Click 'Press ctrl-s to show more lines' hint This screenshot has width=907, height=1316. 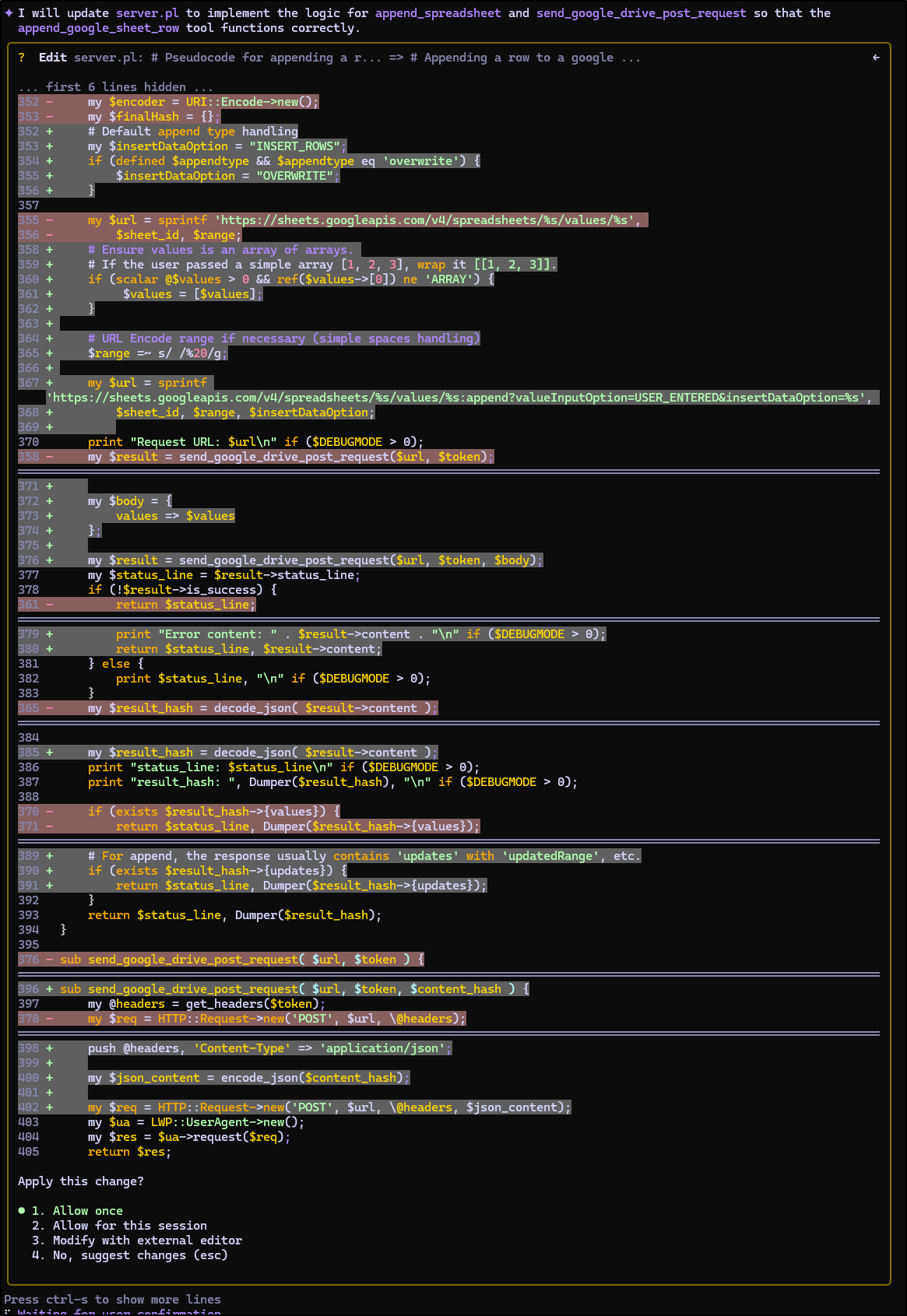(x=112, y=1300)
